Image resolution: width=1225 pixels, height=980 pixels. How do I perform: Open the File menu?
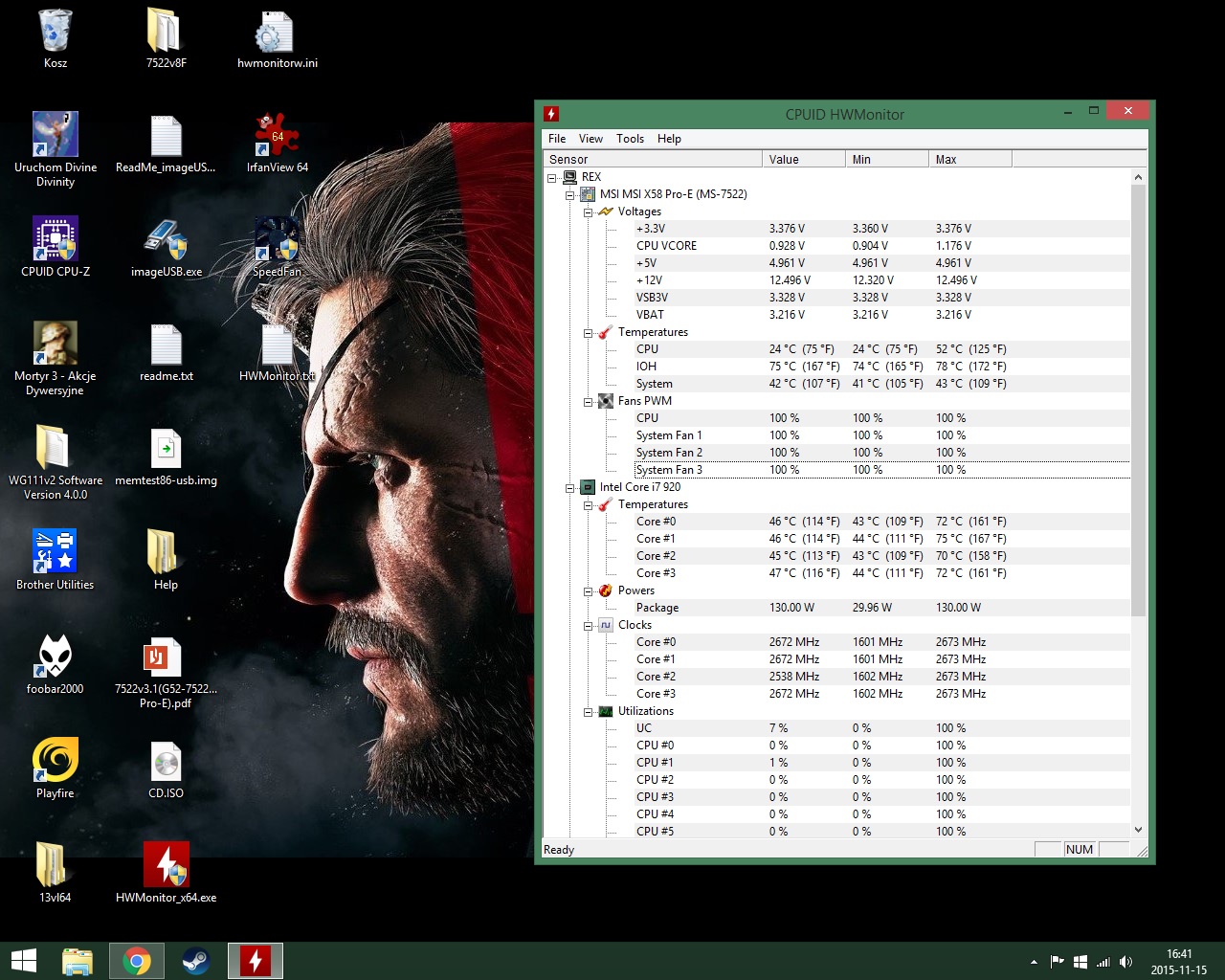pos(557,139)
